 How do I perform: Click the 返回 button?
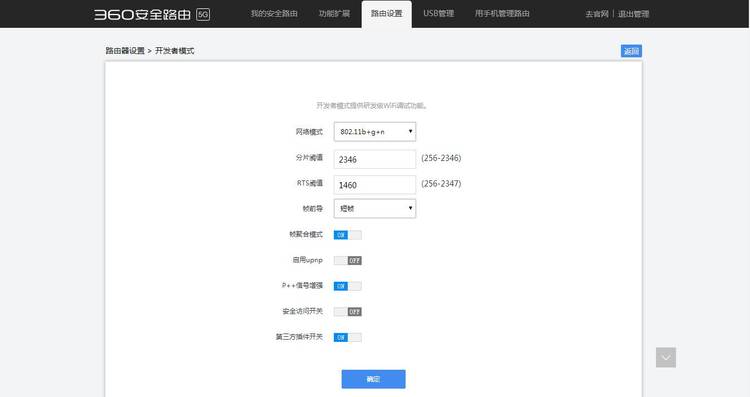click(631, 51)
